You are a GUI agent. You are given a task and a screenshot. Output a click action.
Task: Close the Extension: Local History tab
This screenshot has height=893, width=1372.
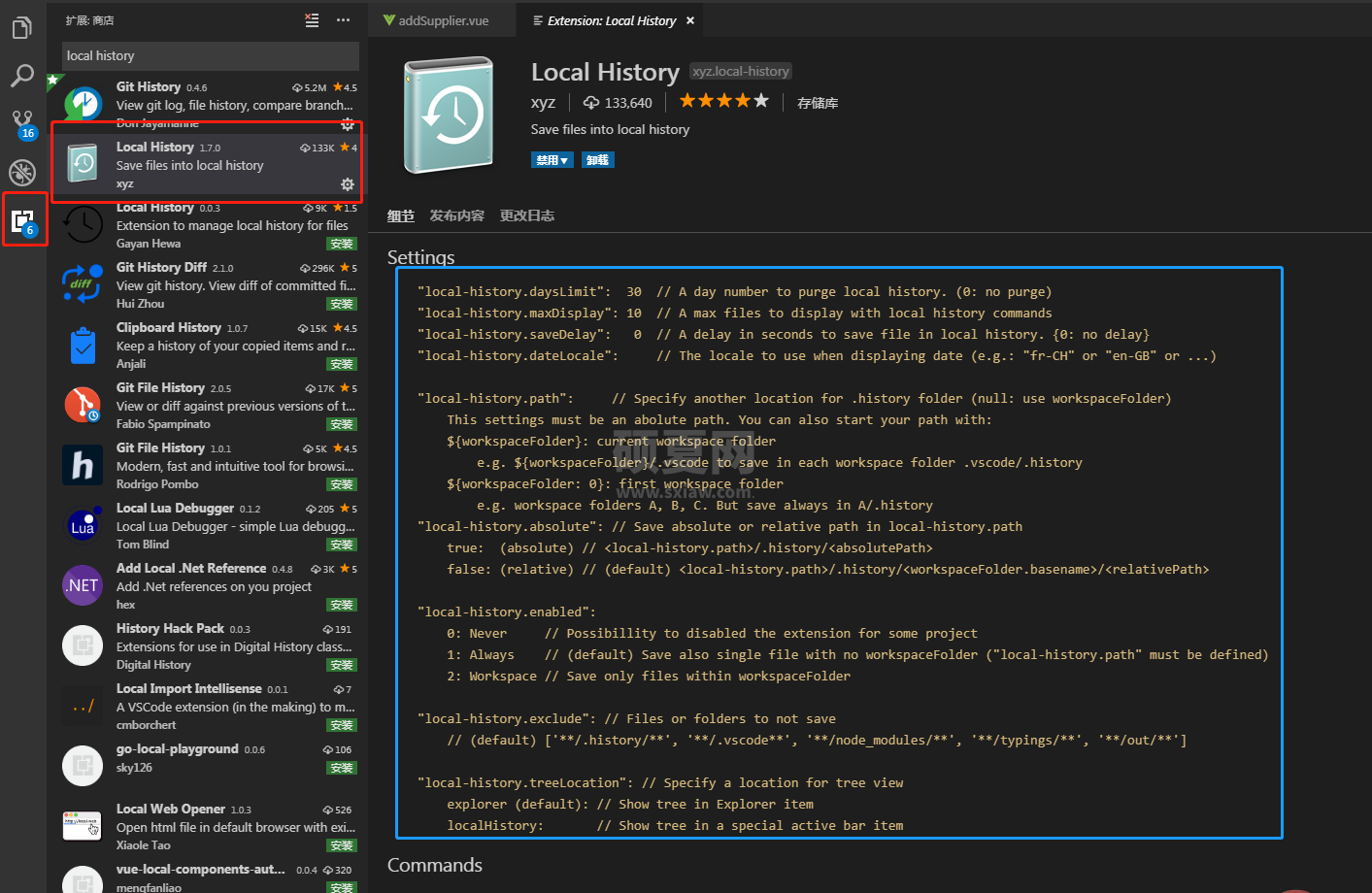[x=690, y=20]
